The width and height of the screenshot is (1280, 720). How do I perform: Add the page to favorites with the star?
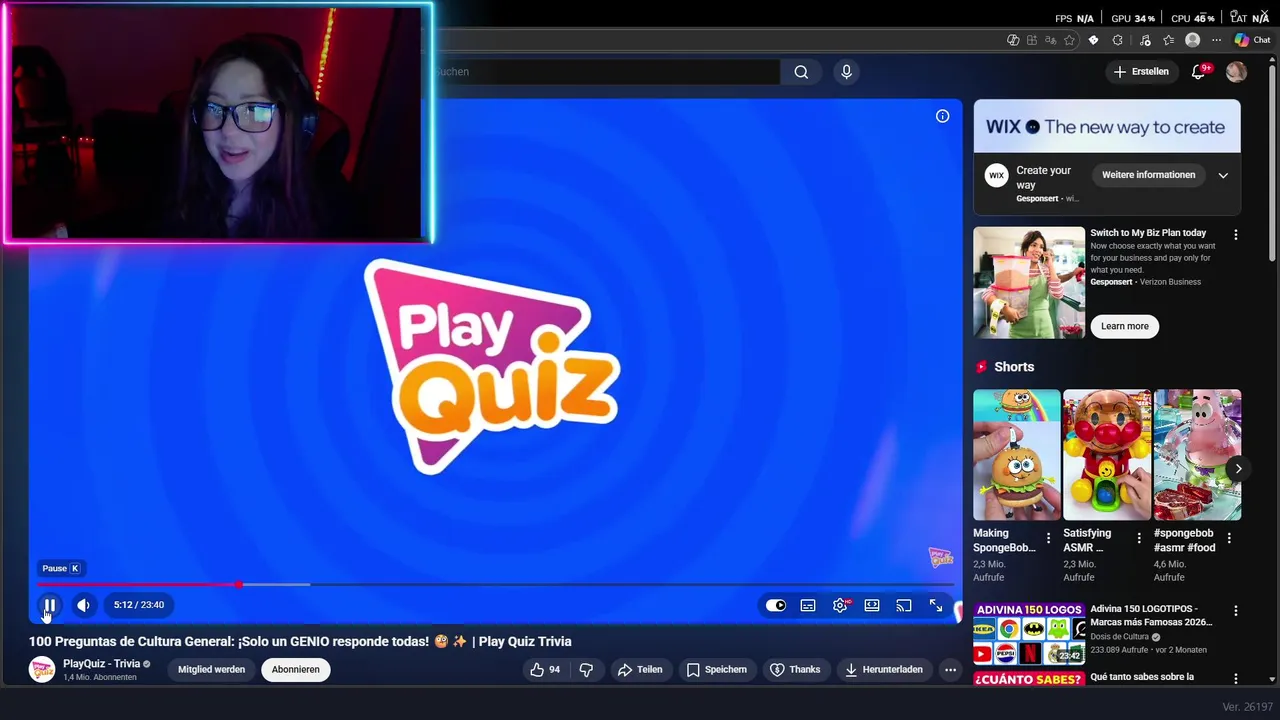click(1070, 40)
